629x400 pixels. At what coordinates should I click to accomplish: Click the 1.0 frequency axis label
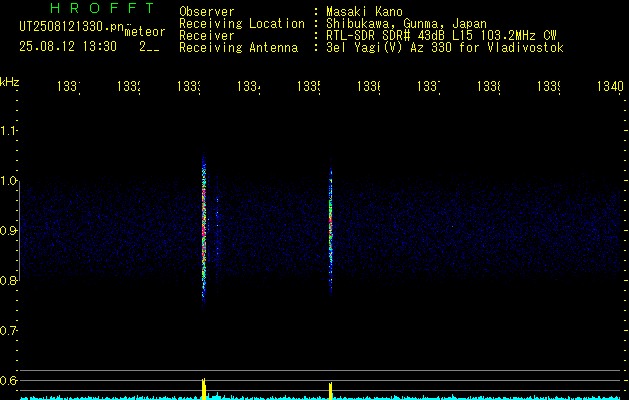click(x=8, y=181)
